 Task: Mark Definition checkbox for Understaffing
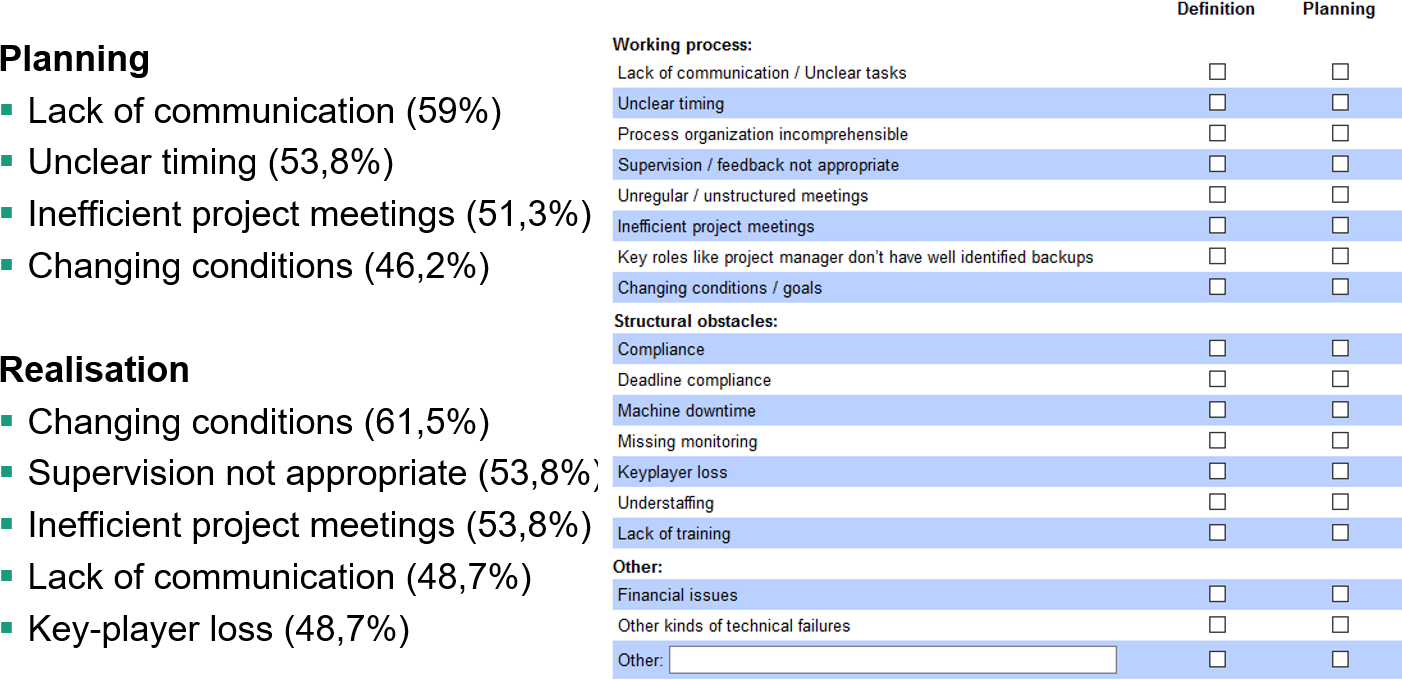1217,502
